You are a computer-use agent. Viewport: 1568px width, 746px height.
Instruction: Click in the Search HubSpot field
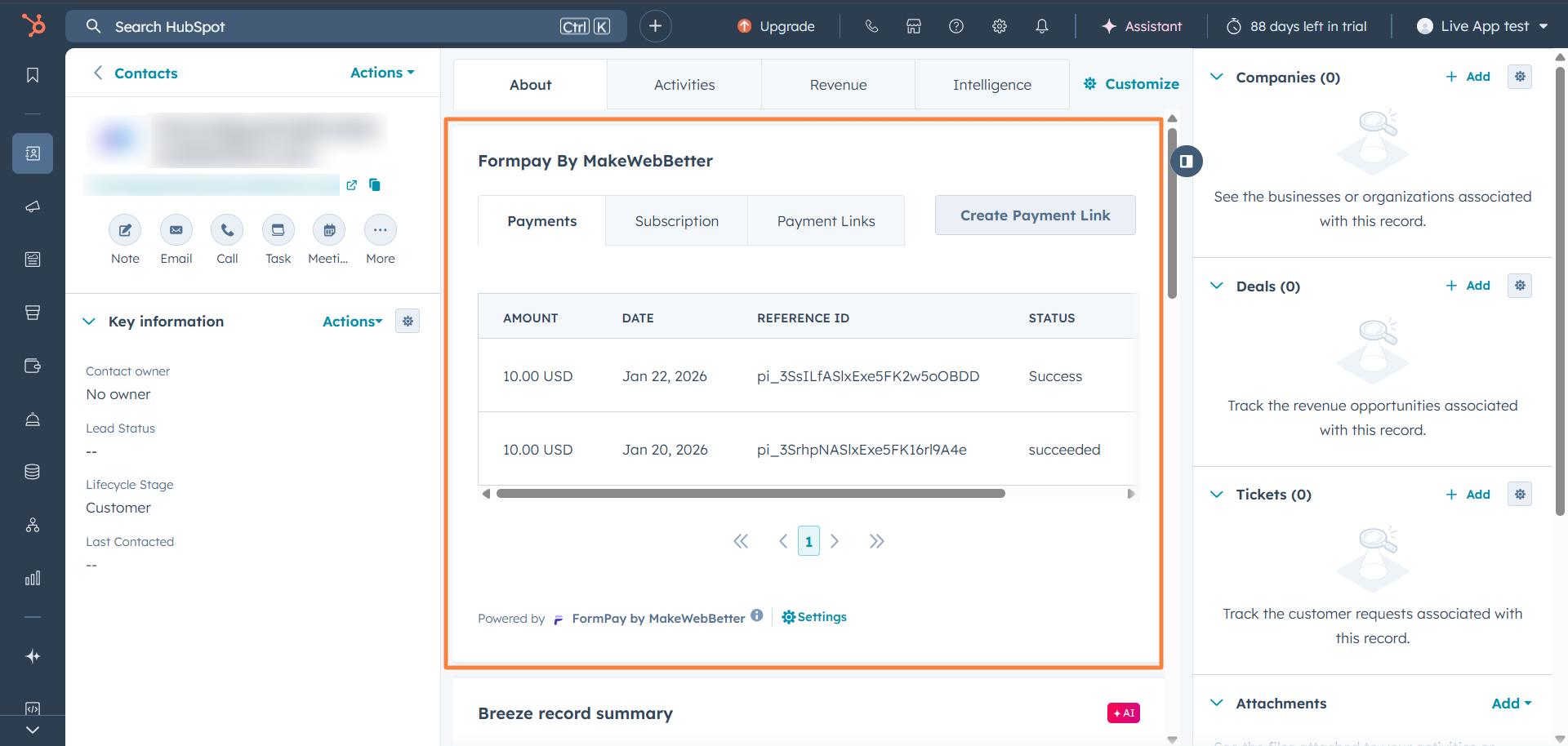click(x=327, y=26)
